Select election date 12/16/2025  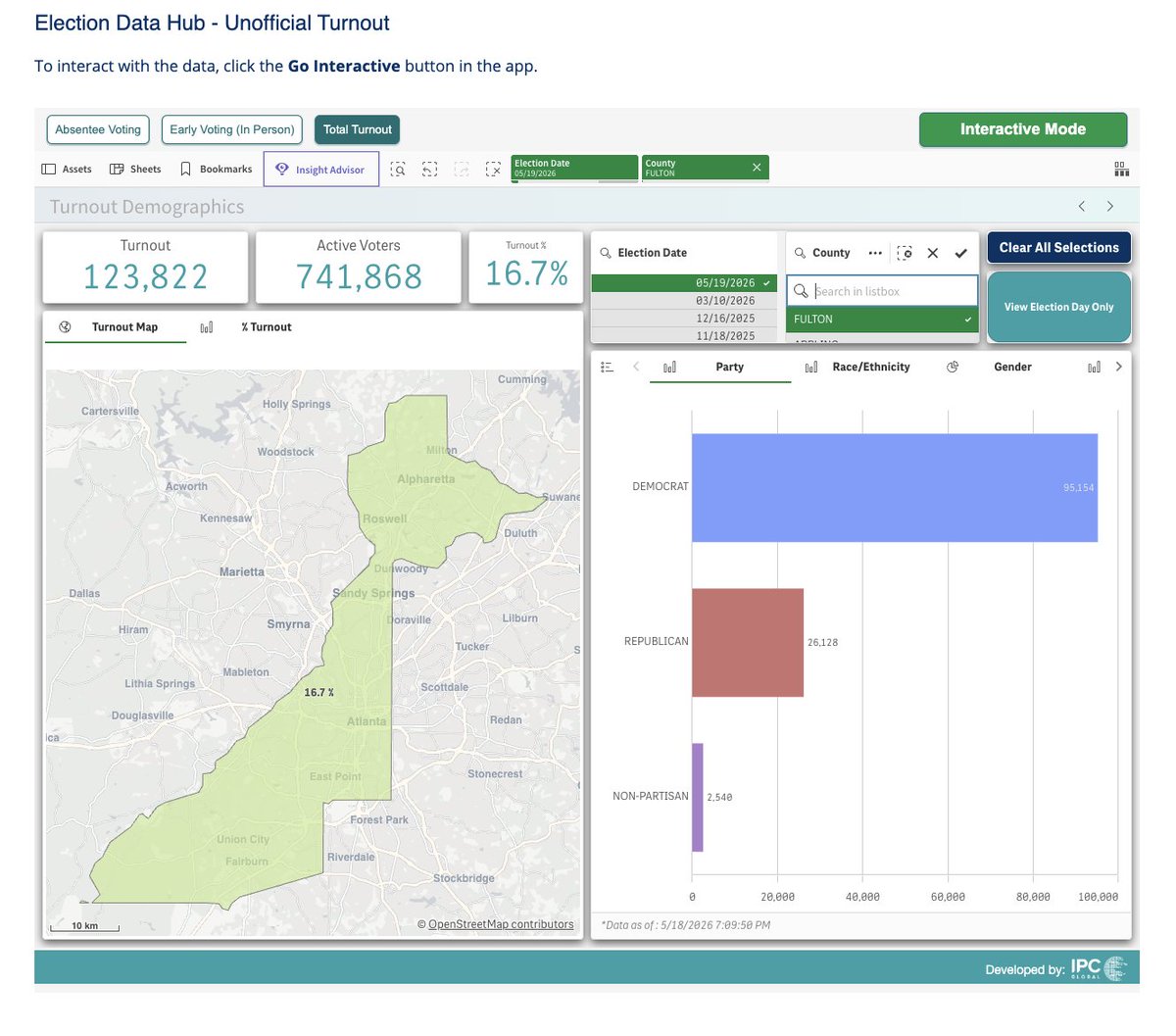pos(684,319)
